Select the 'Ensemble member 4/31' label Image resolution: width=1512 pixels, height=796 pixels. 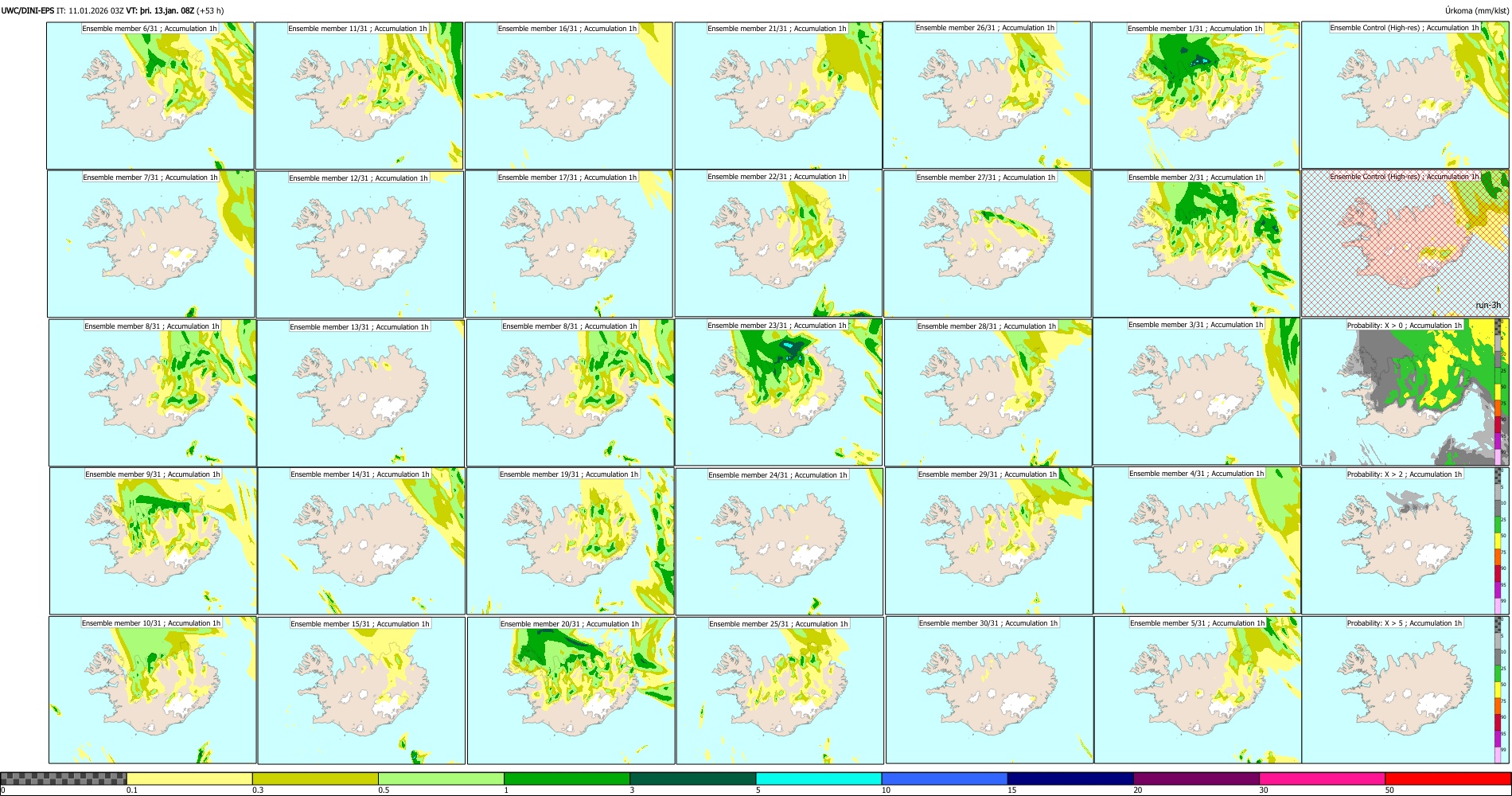[1168, 474]
